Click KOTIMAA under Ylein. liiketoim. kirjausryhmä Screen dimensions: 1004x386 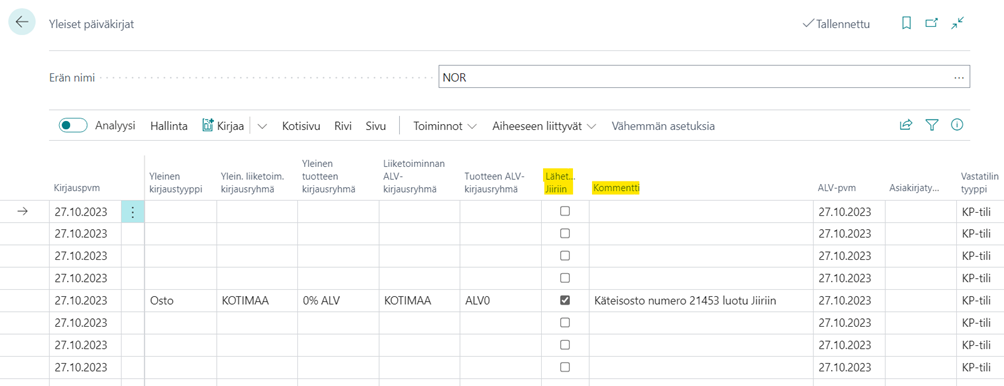pyautogui.click(x=257, y=301)
